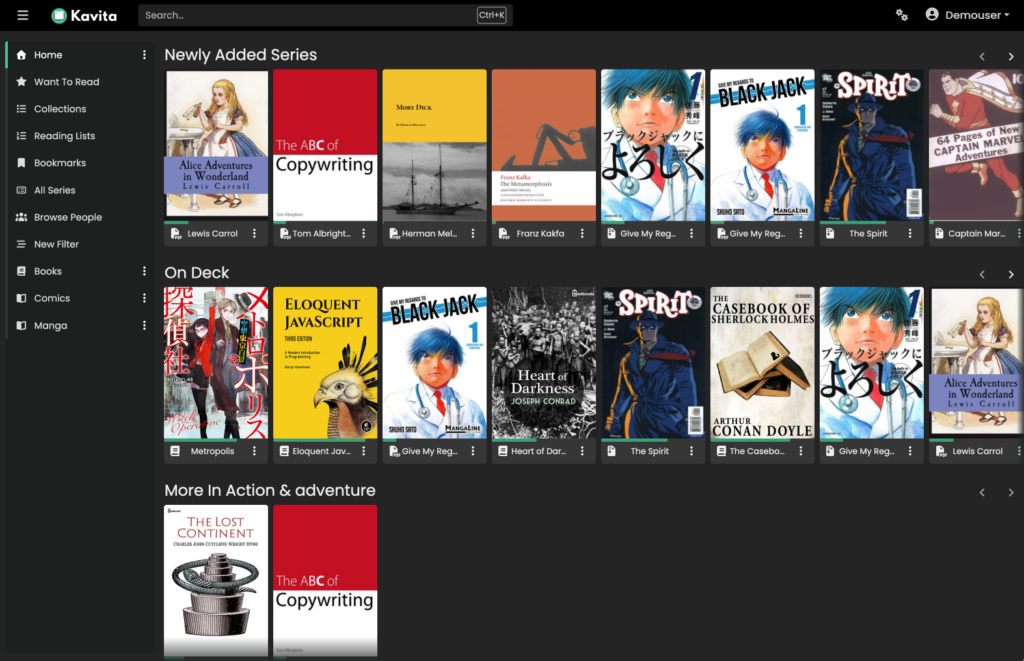Open the Moby Dick cover thumbnail
1024x661 pixels.
click(x=434, y=145)
